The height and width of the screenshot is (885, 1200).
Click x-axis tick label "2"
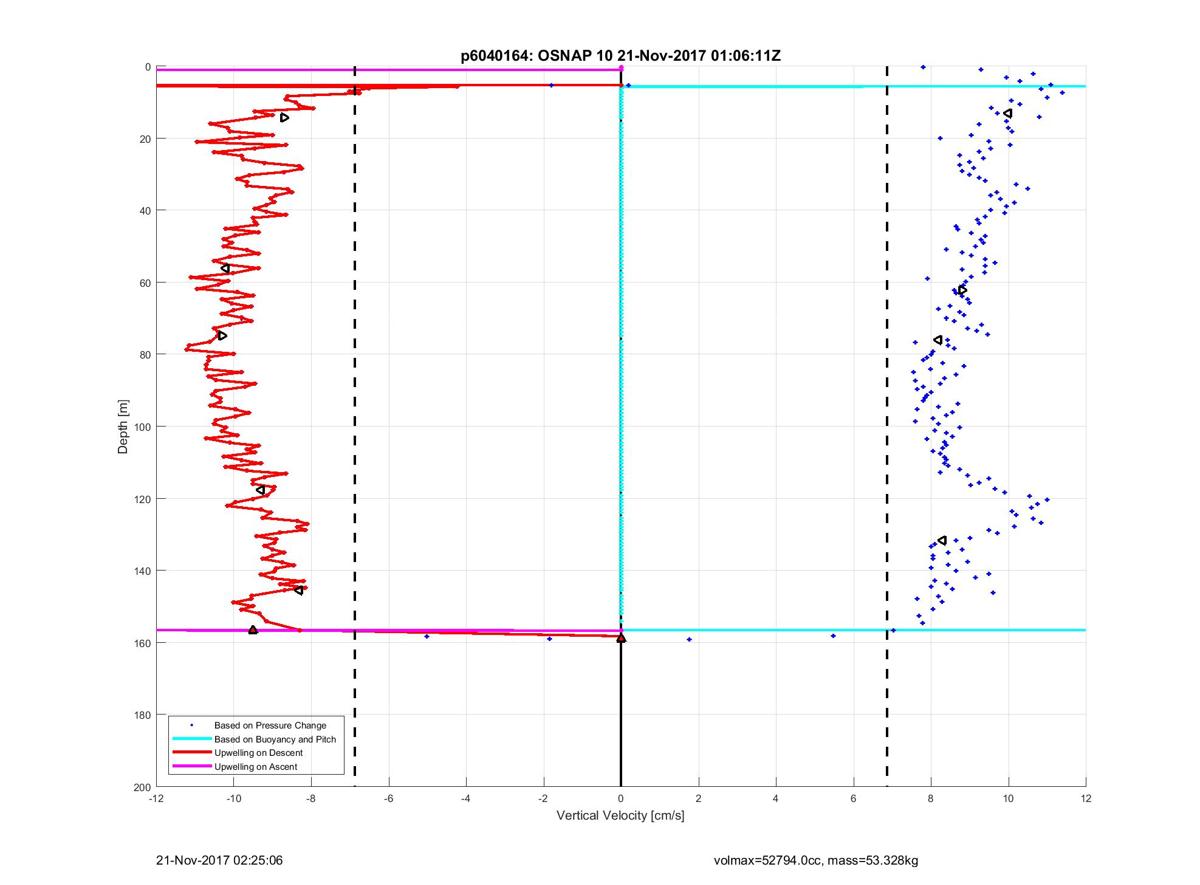pos(698,799)
